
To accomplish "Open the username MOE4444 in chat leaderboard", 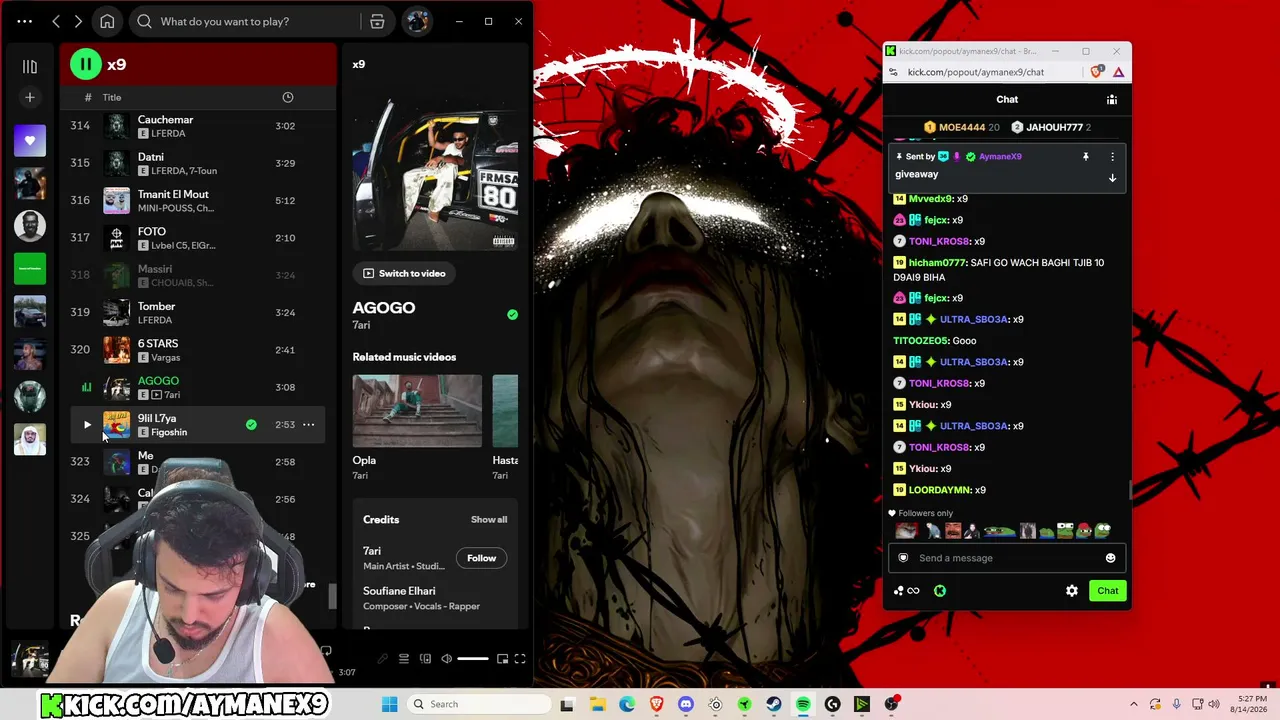I will click(962, 127).
